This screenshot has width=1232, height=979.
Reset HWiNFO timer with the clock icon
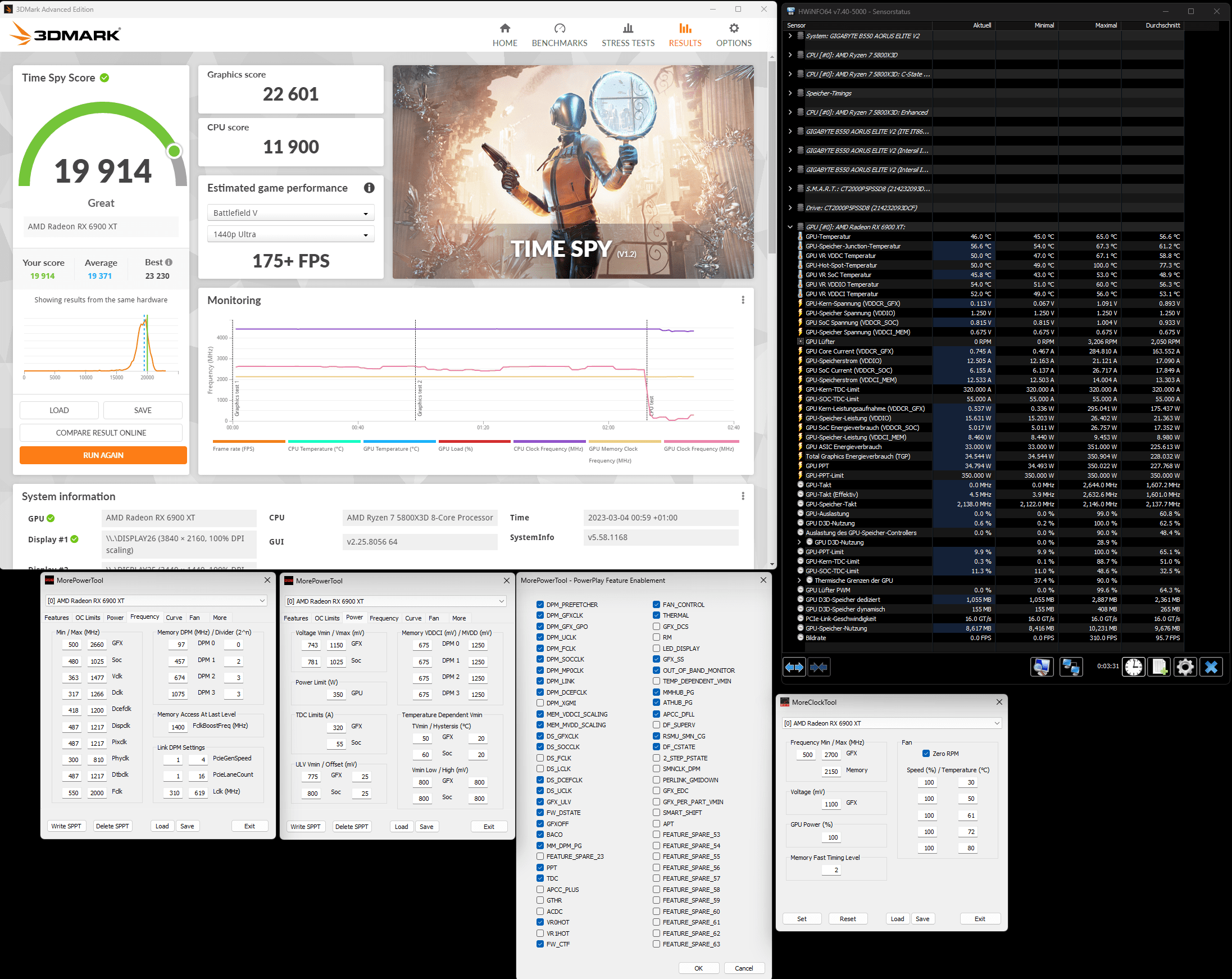(x=1134, y=667)
